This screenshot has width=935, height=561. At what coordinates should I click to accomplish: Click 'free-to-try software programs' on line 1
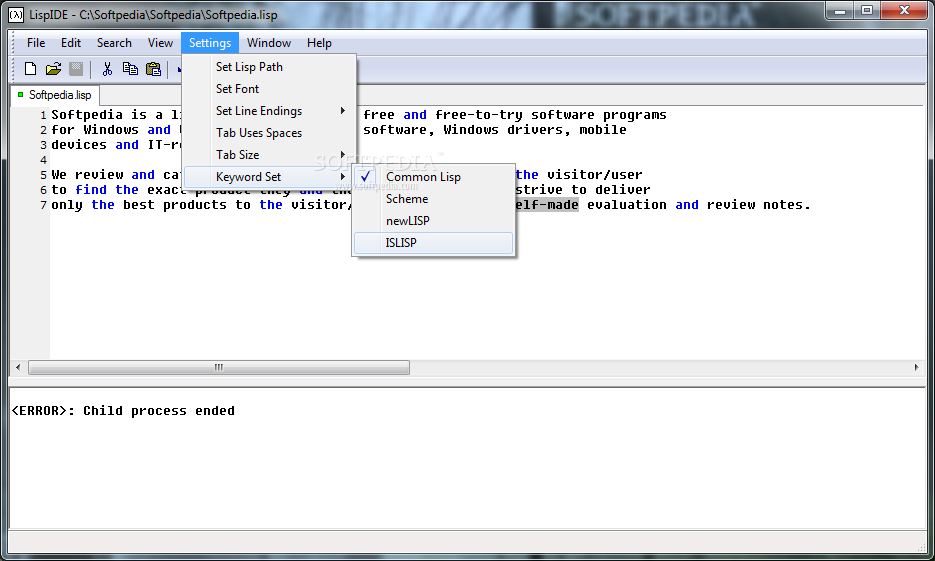click(x=550, y=115)
